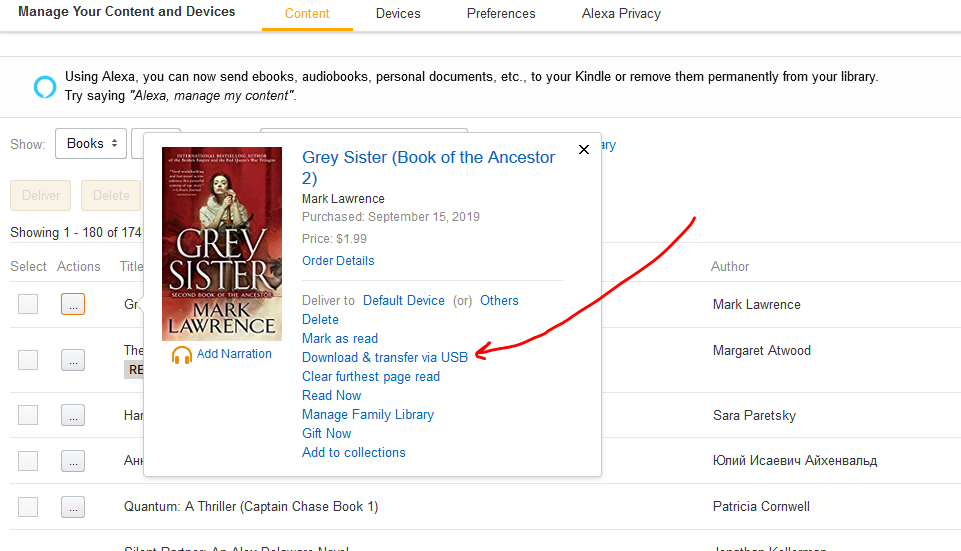Click the Grey Sister cover thumbnail
The height and width of the screenshot is (551, 961).
(x=222, y=243)
